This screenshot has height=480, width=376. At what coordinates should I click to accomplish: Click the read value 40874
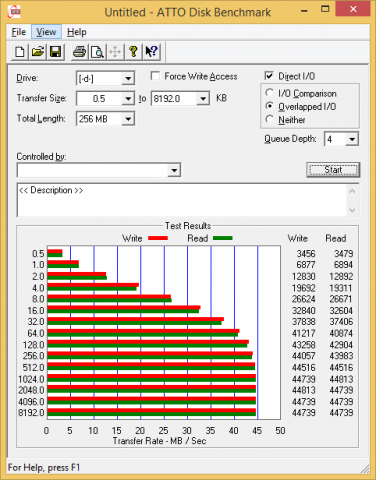341,333
